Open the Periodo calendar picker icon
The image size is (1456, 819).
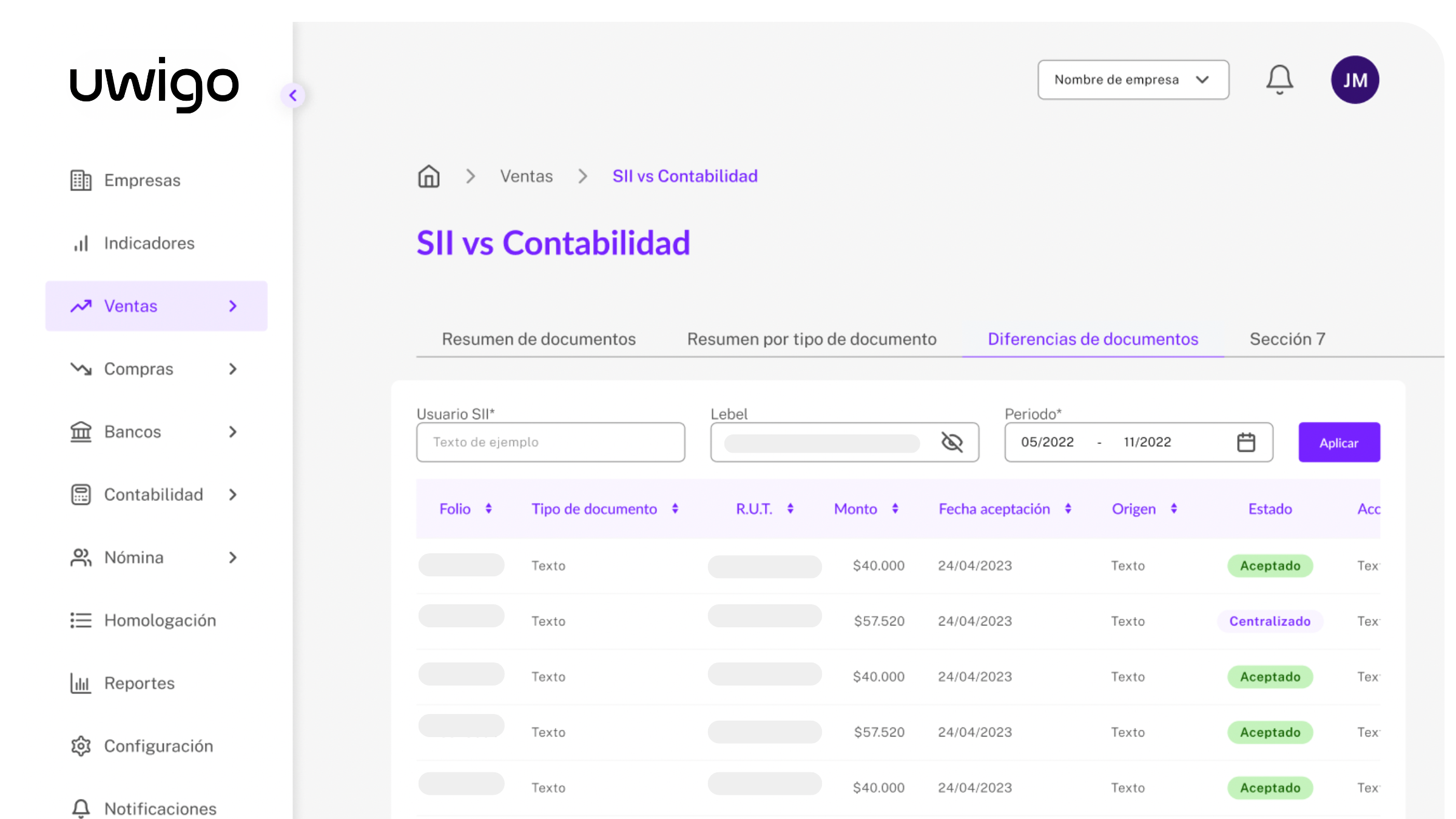pos(1245,442)
